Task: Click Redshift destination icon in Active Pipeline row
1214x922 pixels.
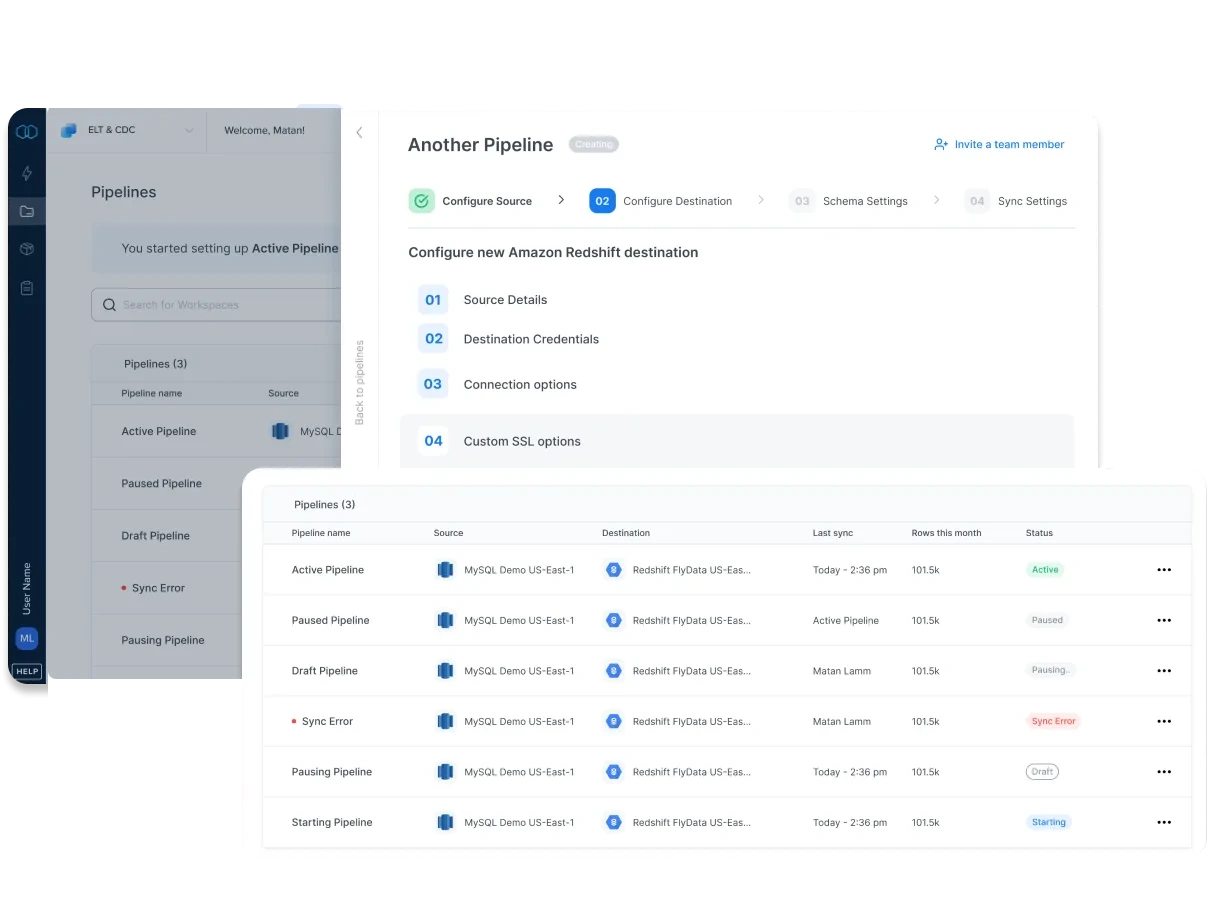Action: click(x=614, y=570)
